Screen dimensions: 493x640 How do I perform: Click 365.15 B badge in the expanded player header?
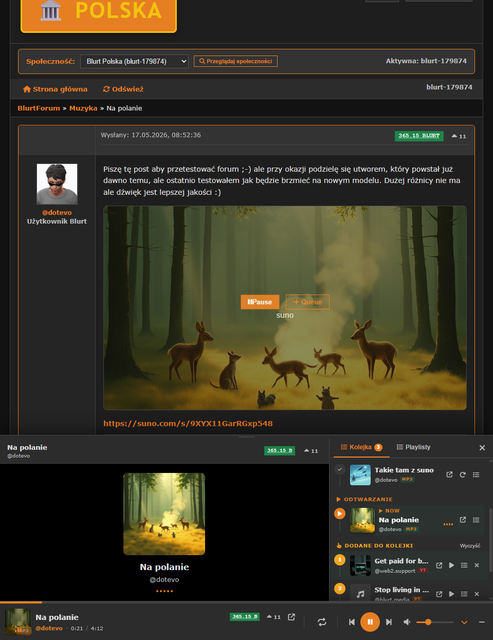(x=280, y=451)
